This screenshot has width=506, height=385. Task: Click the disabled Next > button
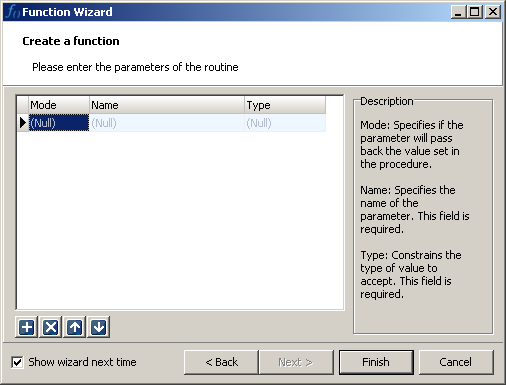pyautogui.click(x=296, y=362)
